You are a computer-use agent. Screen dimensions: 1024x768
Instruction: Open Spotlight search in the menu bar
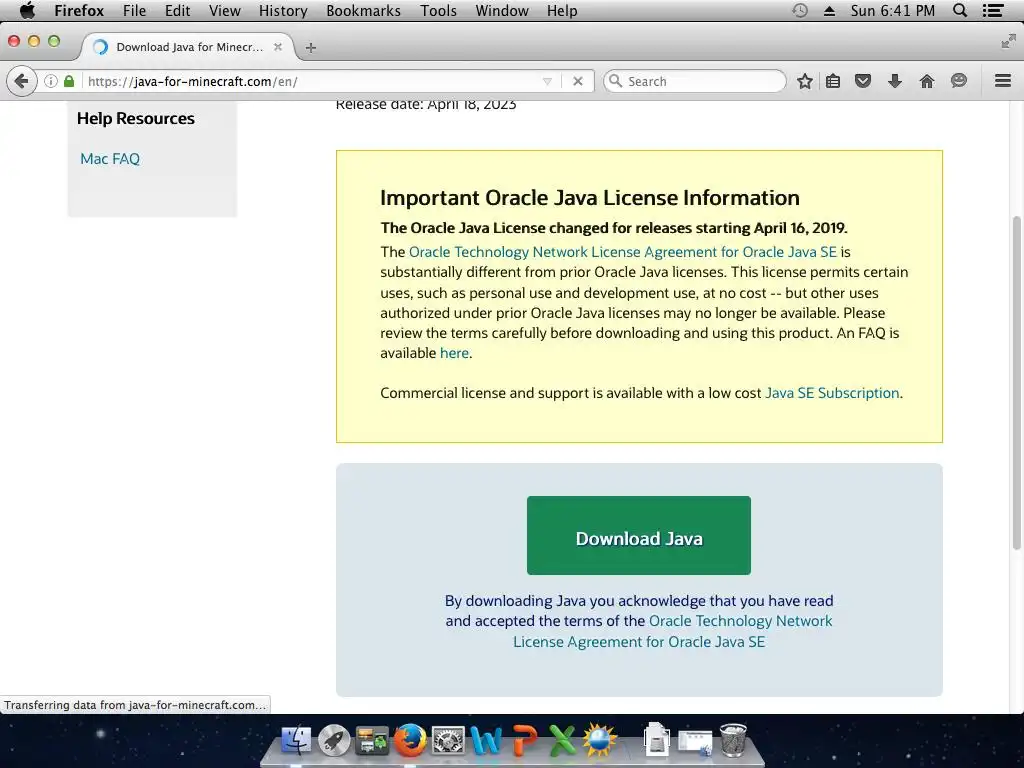click(x=960, y=10)
